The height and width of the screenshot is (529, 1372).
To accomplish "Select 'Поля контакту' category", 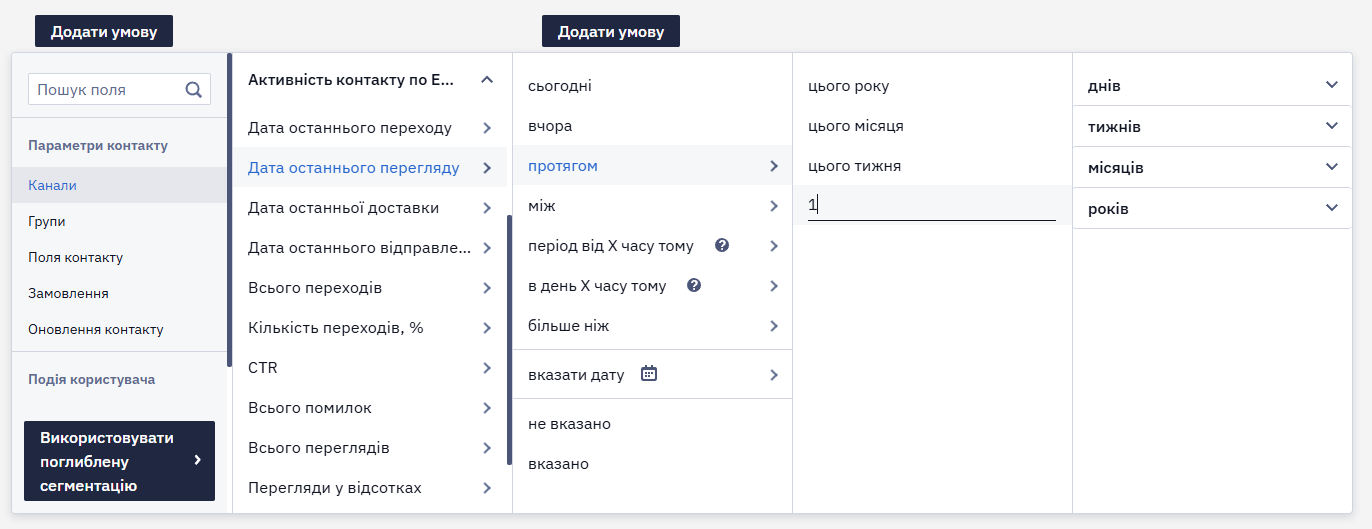I will pos(120,257).
